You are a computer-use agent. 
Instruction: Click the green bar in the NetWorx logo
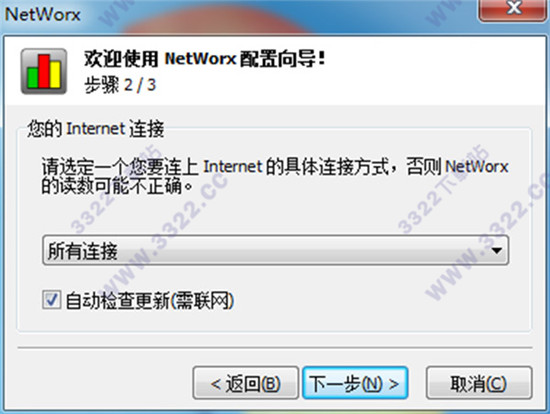33,78
